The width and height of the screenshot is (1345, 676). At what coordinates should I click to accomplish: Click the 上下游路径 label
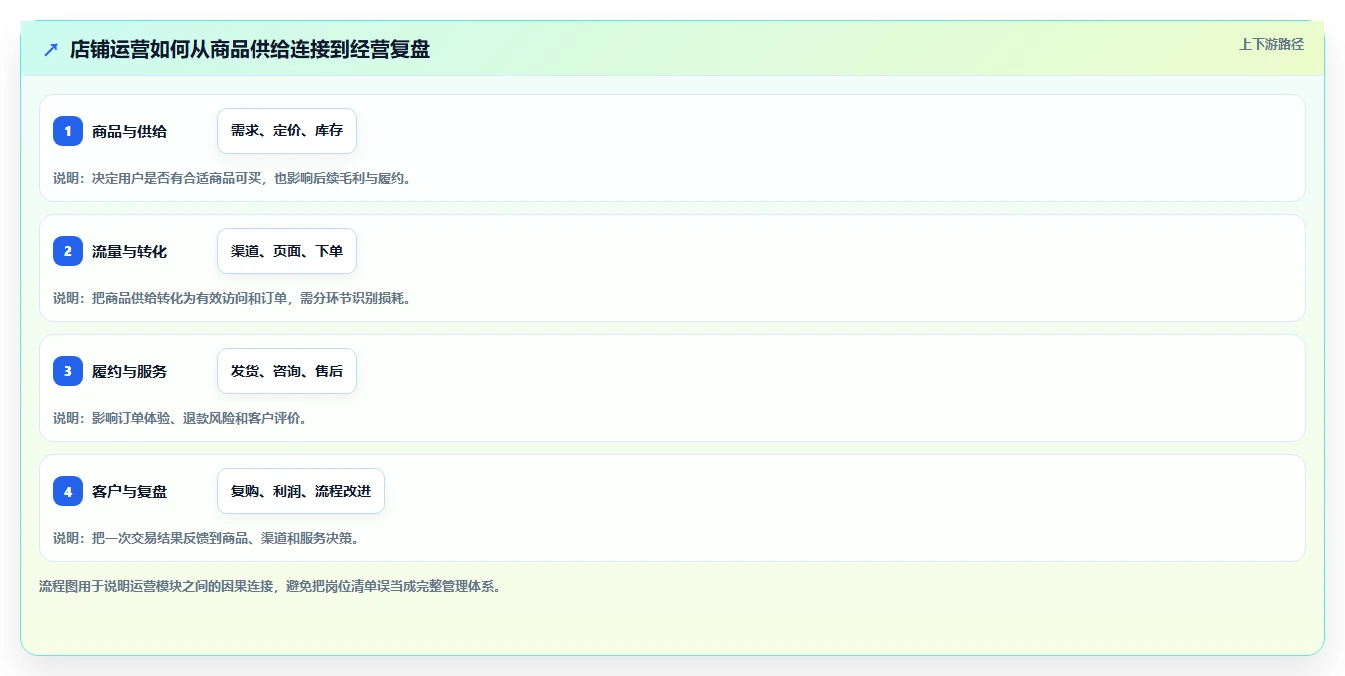(x=1271, y=44)
